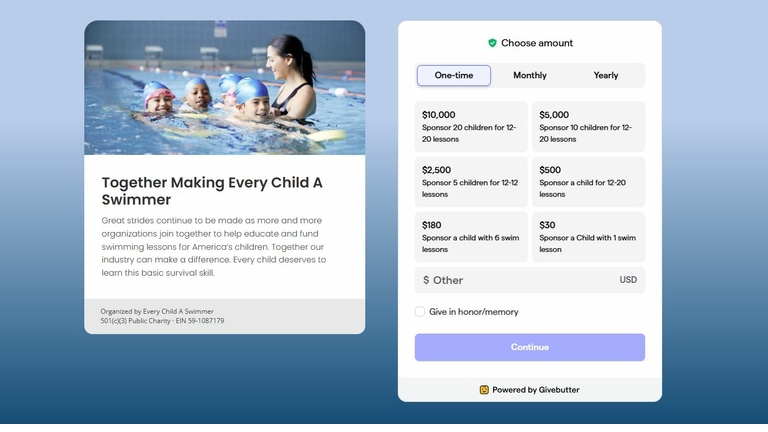This screenshot has width=768, height=432.
Task: Select the One-time donation tab
Action: 454,75
